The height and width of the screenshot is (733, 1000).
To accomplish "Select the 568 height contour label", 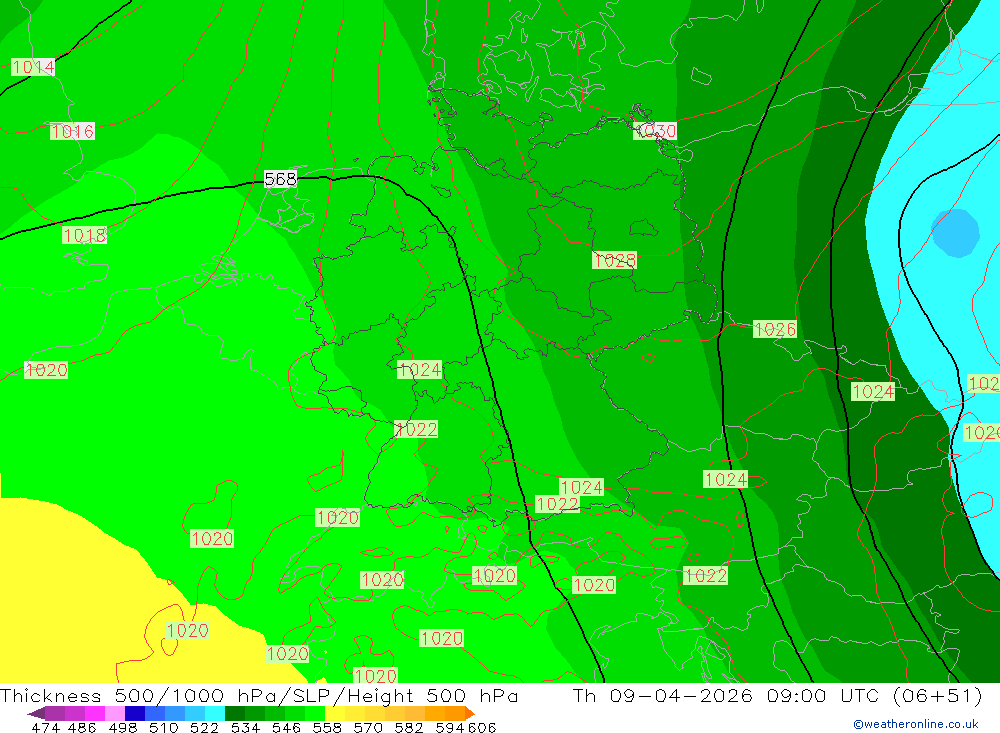I will click(281, 179).
